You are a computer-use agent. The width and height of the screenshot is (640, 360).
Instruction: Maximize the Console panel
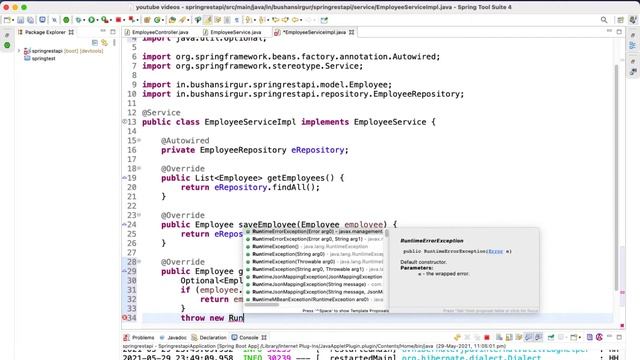tap(619, 337)
